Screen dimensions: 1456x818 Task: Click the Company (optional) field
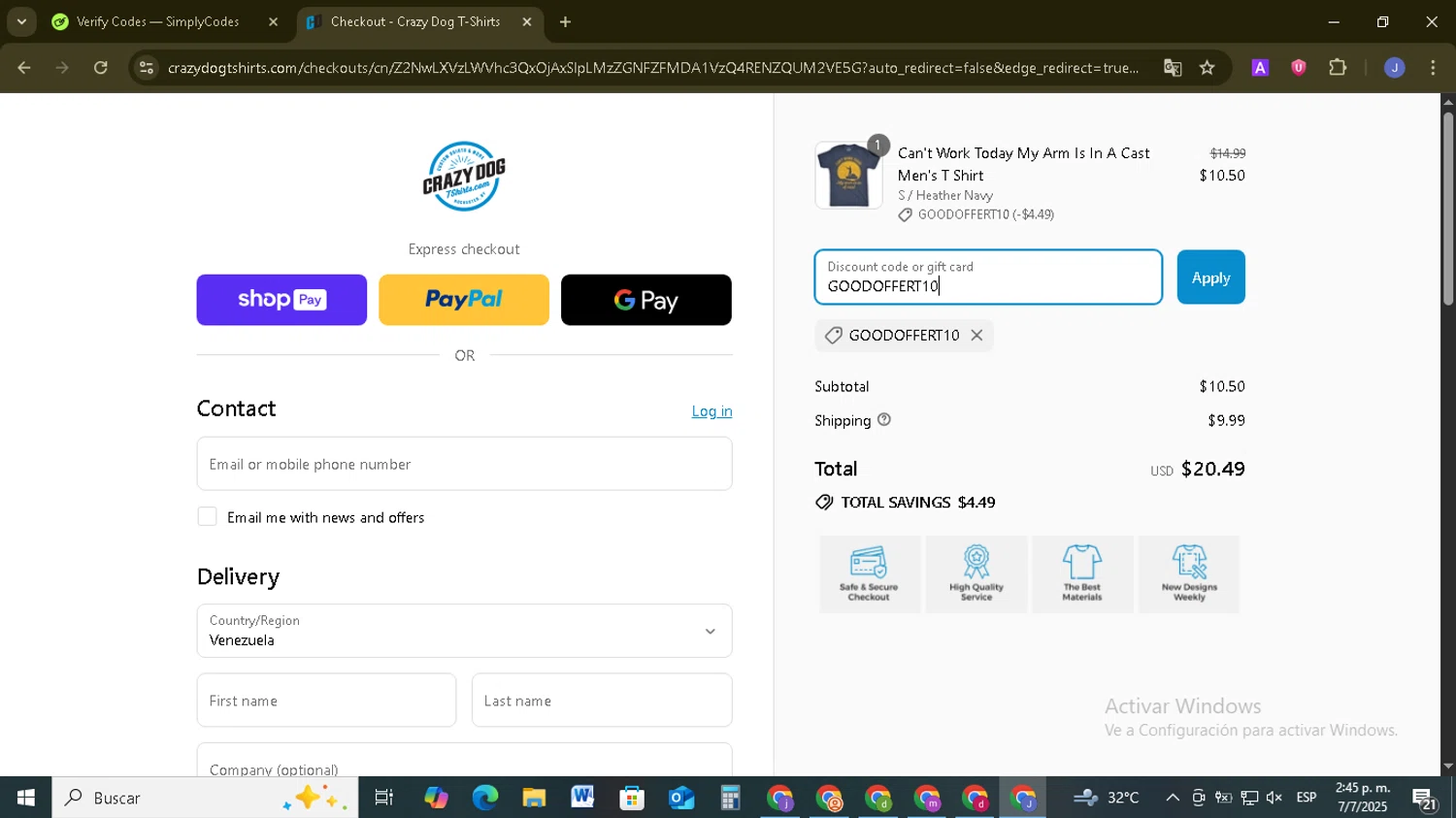click(x=464, y=761)
